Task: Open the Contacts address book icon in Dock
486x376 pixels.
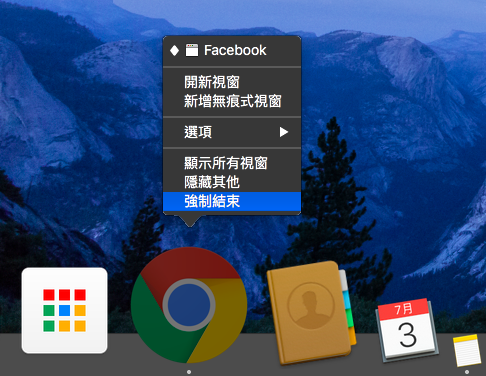Action: [x=312, y=312]
